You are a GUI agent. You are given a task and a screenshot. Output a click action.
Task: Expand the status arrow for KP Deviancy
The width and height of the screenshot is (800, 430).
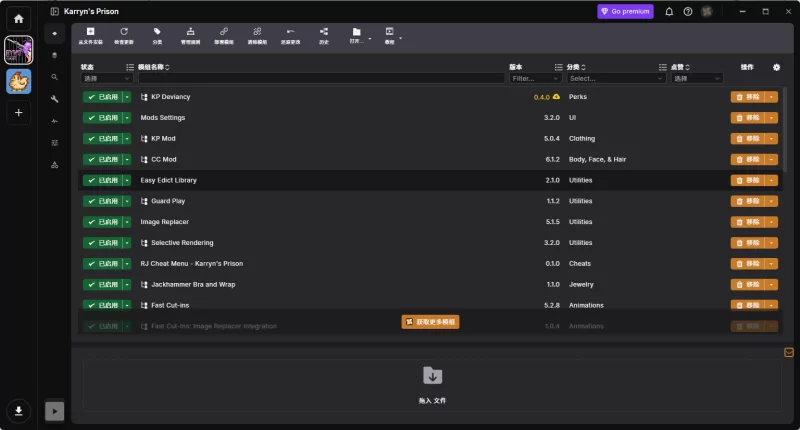[x=127, y=97]
